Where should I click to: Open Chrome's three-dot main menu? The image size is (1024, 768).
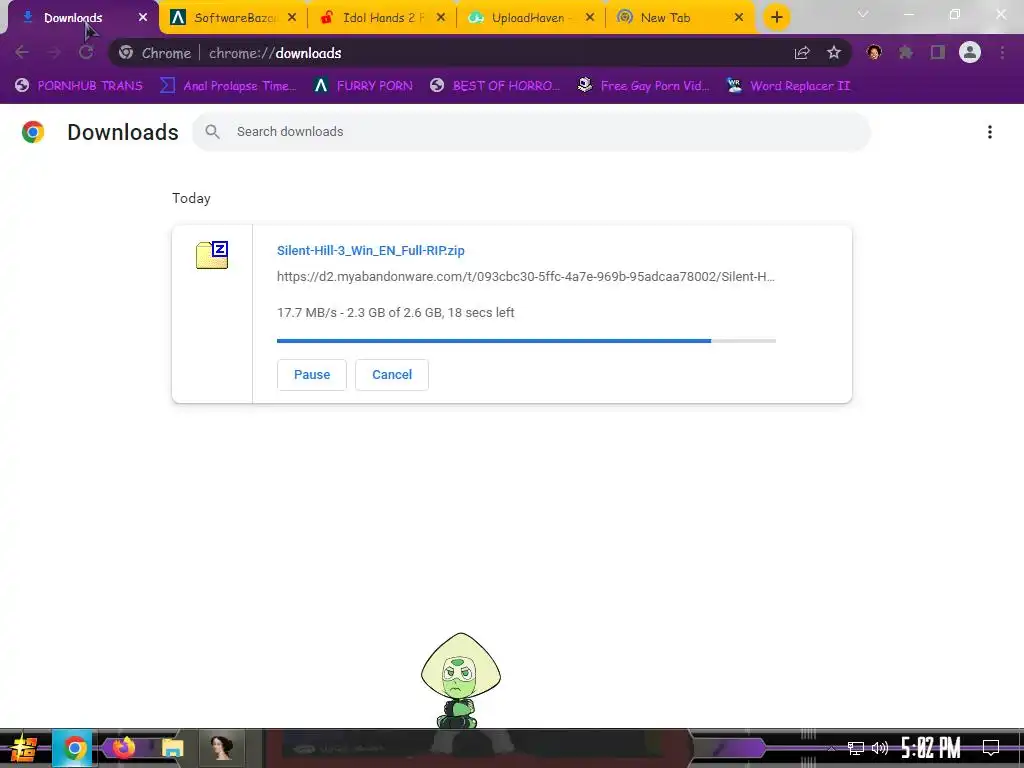[1002, 53]
